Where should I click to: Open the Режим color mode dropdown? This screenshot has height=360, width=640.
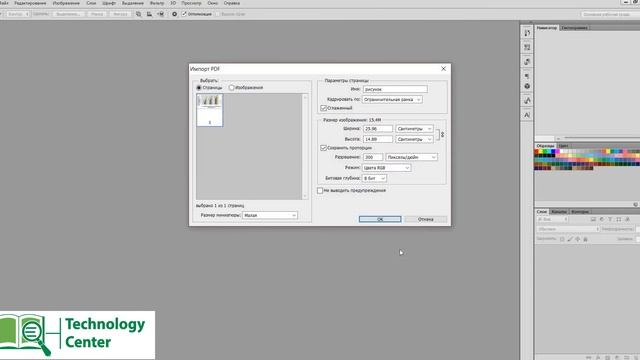pyautogui.click(x=386, y=168)
